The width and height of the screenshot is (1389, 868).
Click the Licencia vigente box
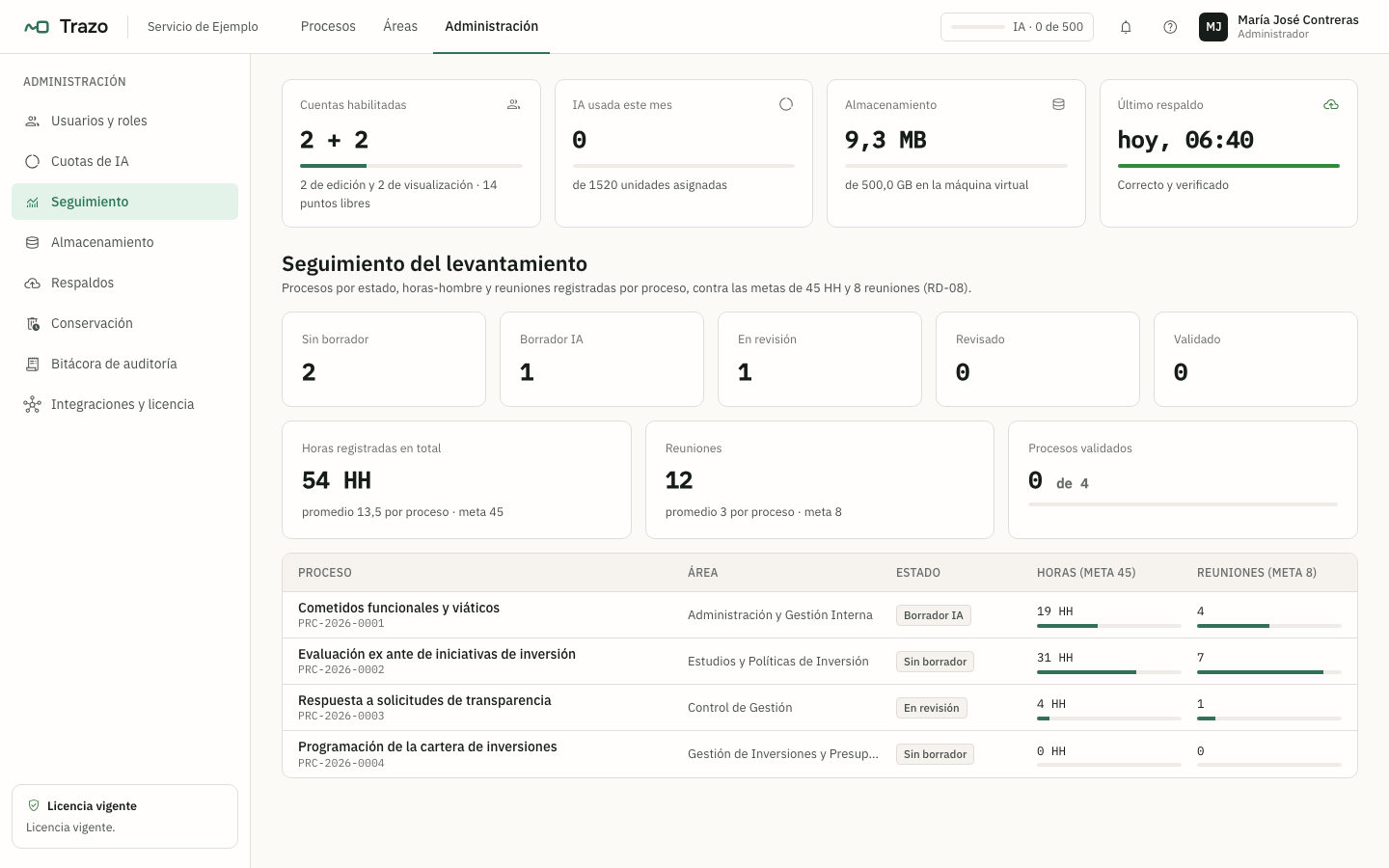[124, 816]
